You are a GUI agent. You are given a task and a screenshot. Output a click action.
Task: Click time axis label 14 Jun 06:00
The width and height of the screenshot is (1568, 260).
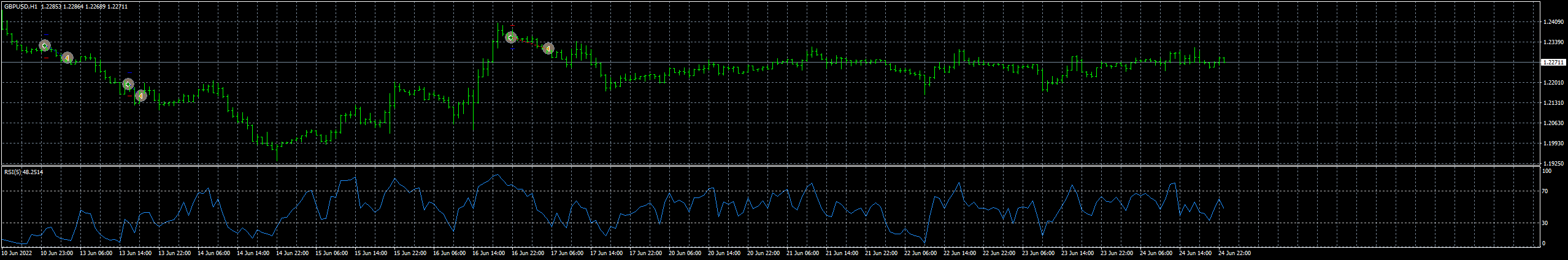click(x=214, y=253)
